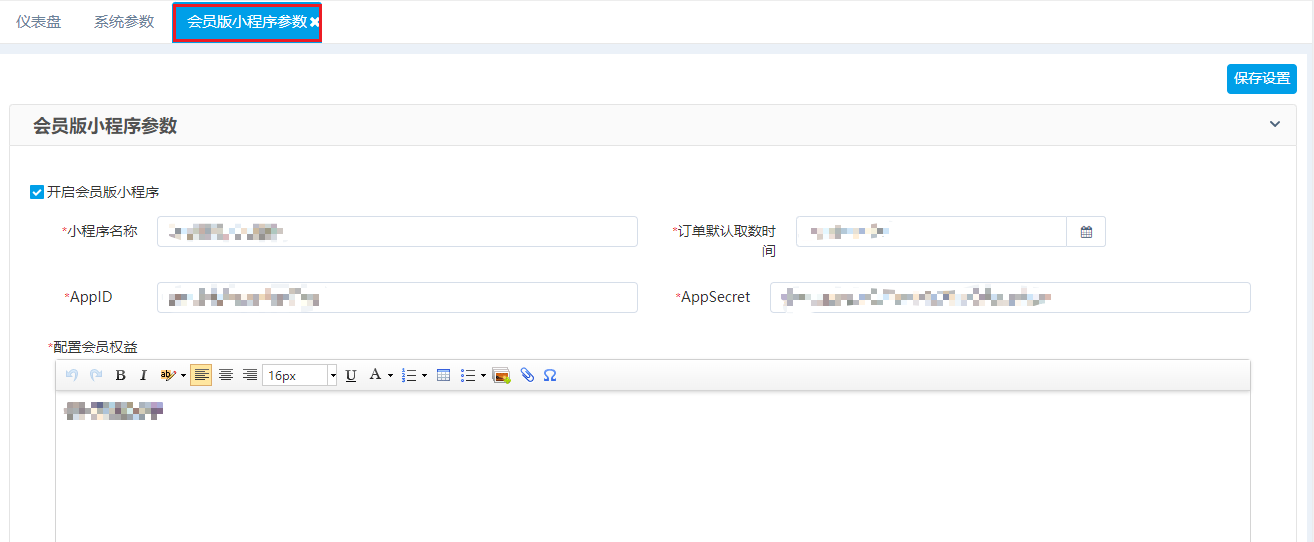Align text left in the editor

[x=201, y=375]
